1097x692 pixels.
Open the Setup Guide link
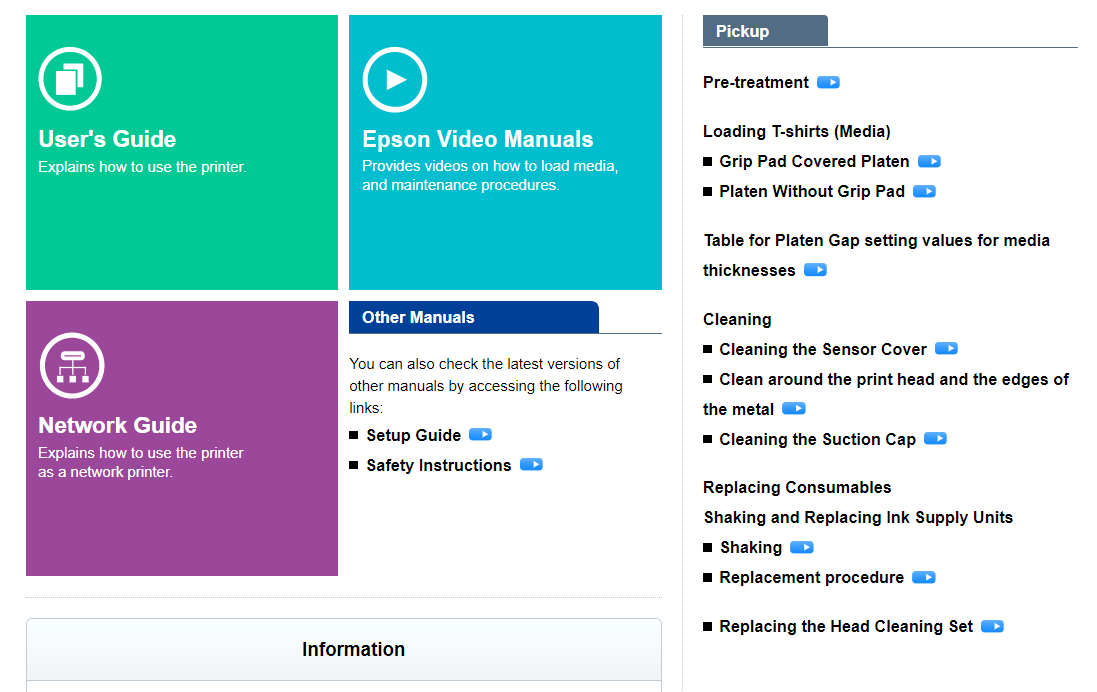click(x=413, y=436)
